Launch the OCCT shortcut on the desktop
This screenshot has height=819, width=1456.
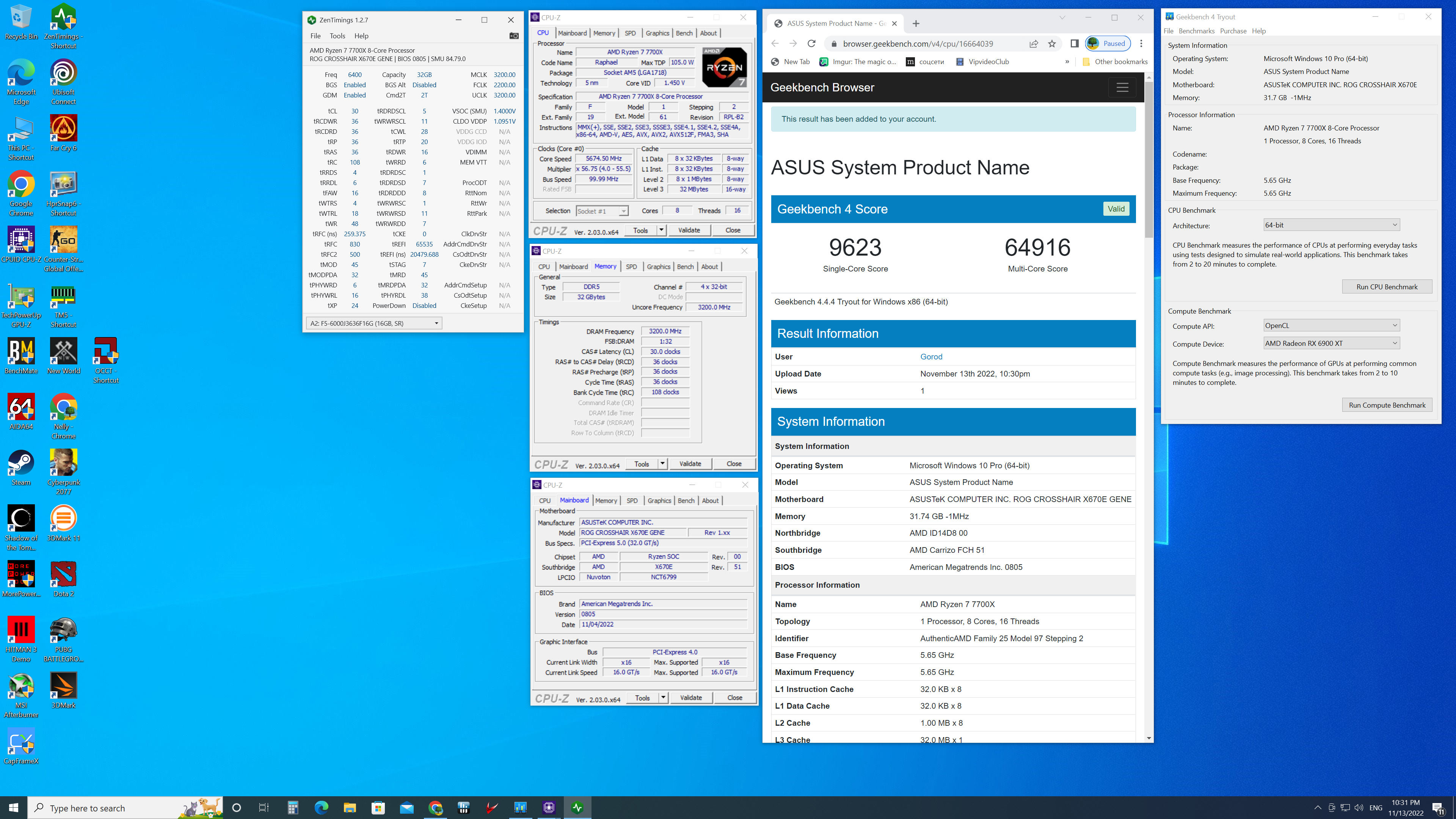coord(106,361)
